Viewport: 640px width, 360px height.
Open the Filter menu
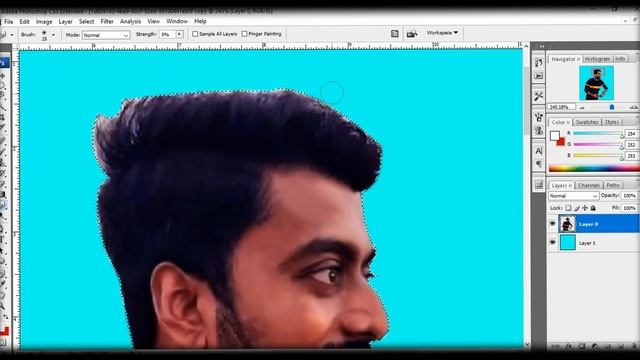[107, 21]
